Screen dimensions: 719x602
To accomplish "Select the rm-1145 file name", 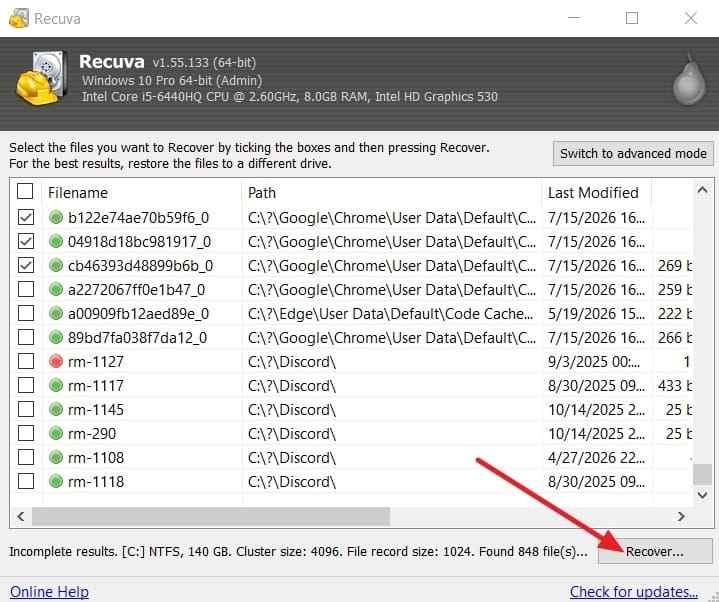I will click(x=96, y=409).
